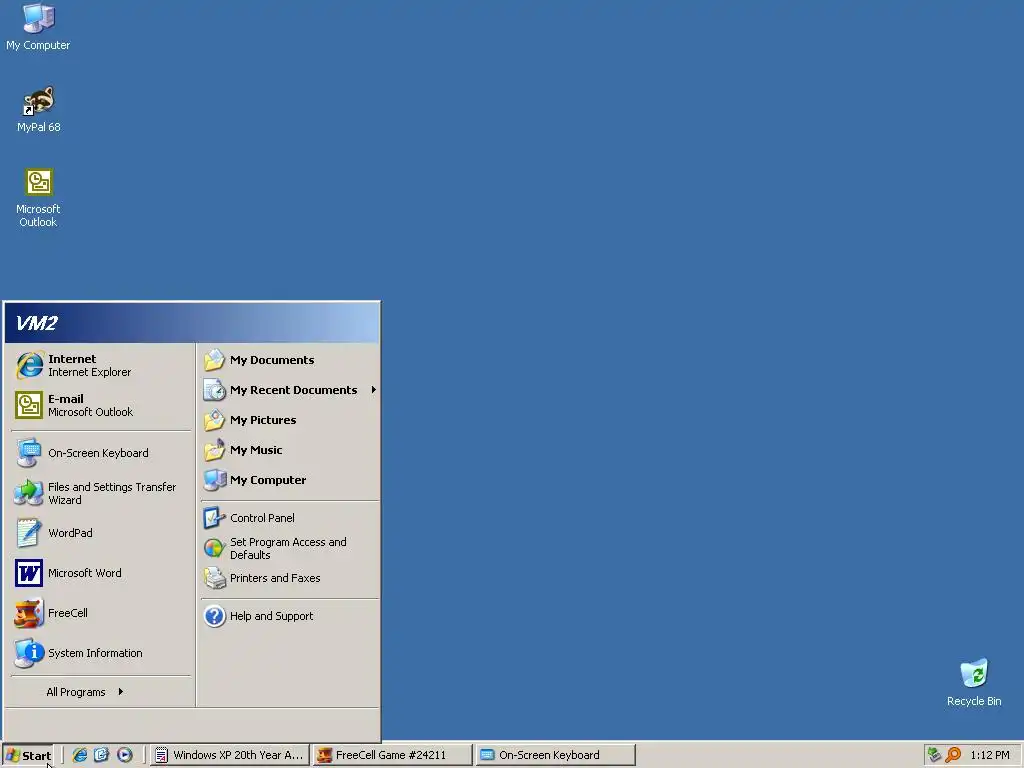Screen dimensions: 1024x768
Task: Switch to Windows XP 20th Year taskbar window
Action: pyautogui.click(x=229, y=755)
